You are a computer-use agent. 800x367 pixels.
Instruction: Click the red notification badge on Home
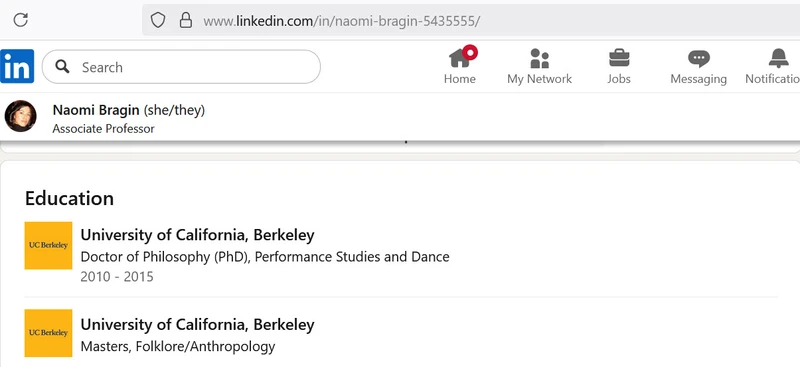click(470, 52)
